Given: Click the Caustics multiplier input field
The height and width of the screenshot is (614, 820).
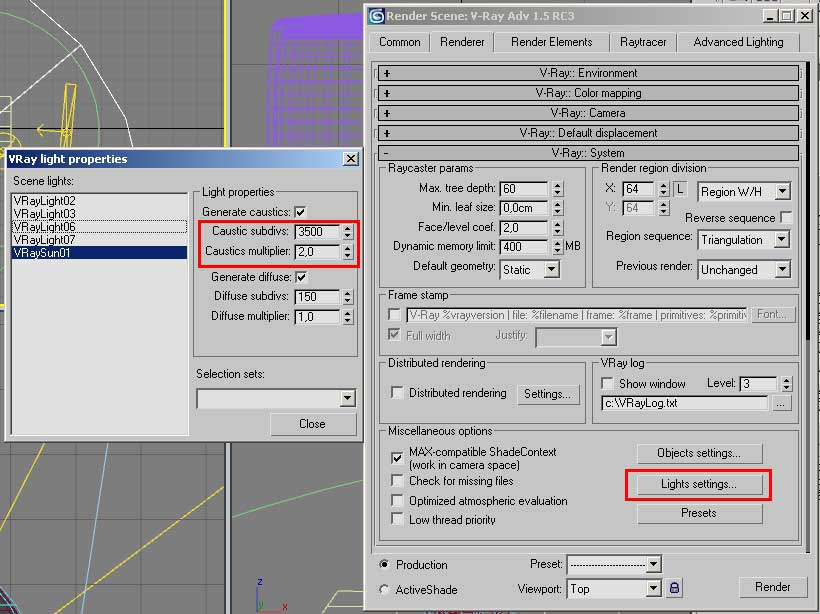Looking at the screenshot, I should pyautogui.click(x=317, y=252).
